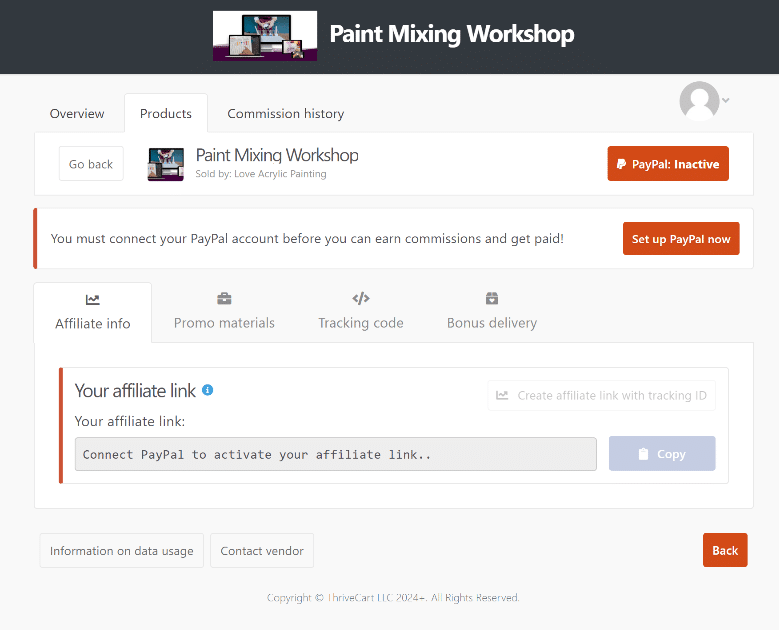Click the user avatar profile icon

[x=699, y=101]
